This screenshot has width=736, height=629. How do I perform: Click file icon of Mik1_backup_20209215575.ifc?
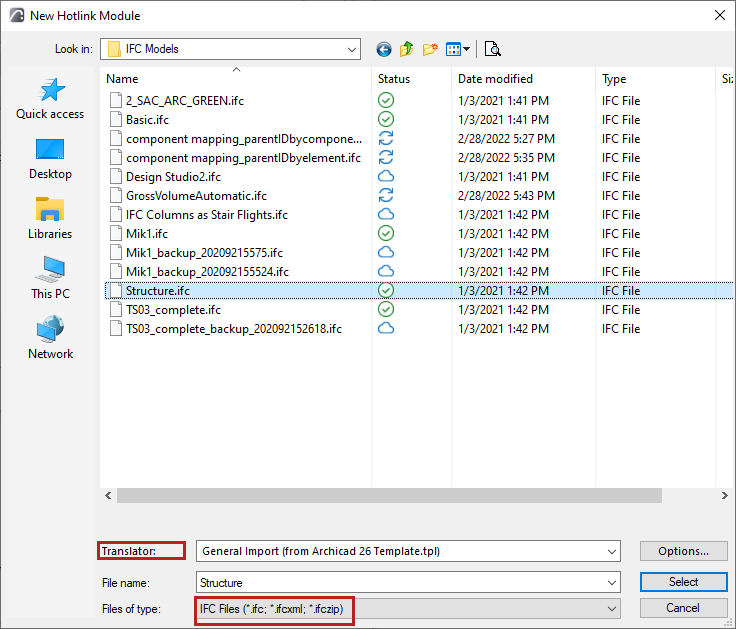(x=115, y=253)
